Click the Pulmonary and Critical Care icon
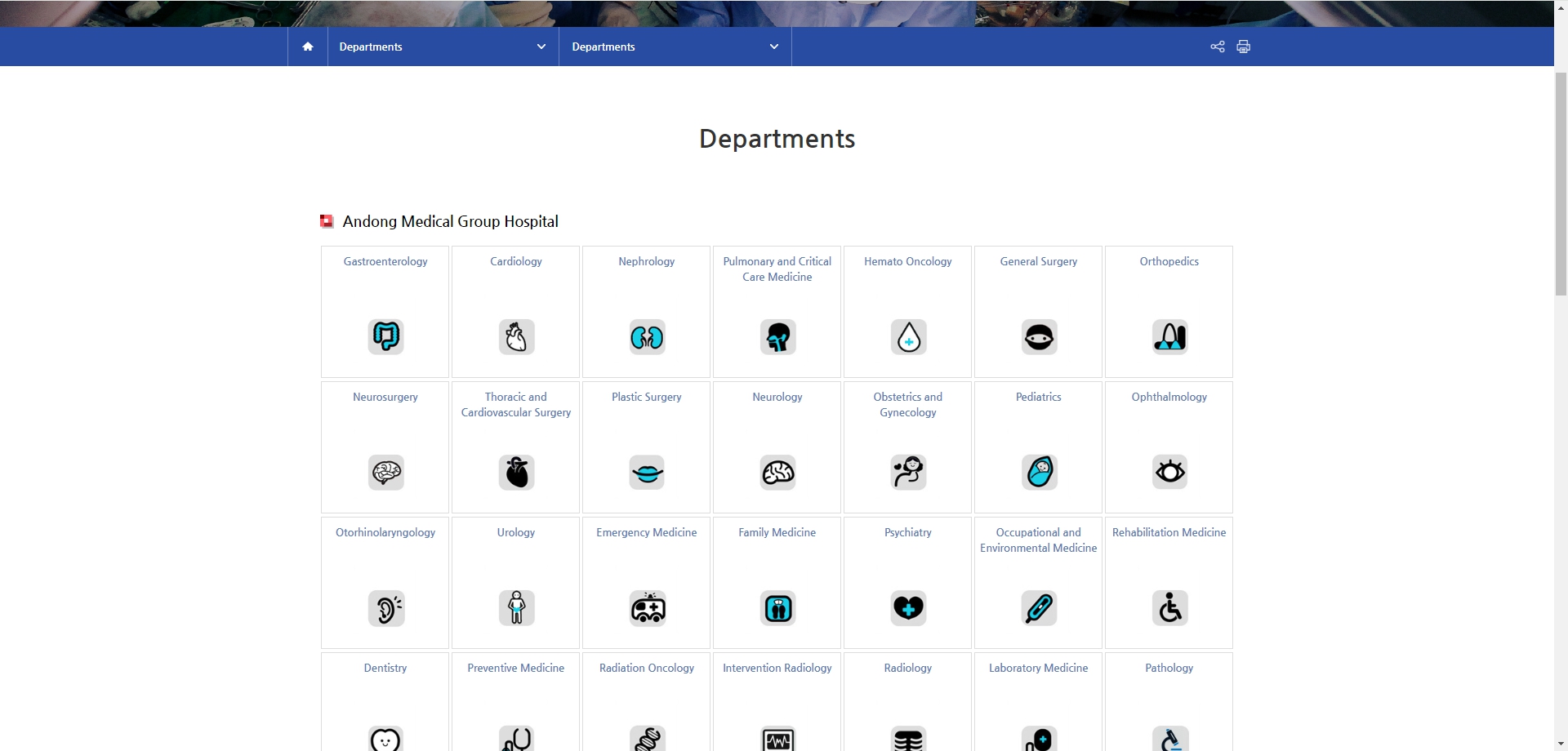 click(x=777, y=336)
